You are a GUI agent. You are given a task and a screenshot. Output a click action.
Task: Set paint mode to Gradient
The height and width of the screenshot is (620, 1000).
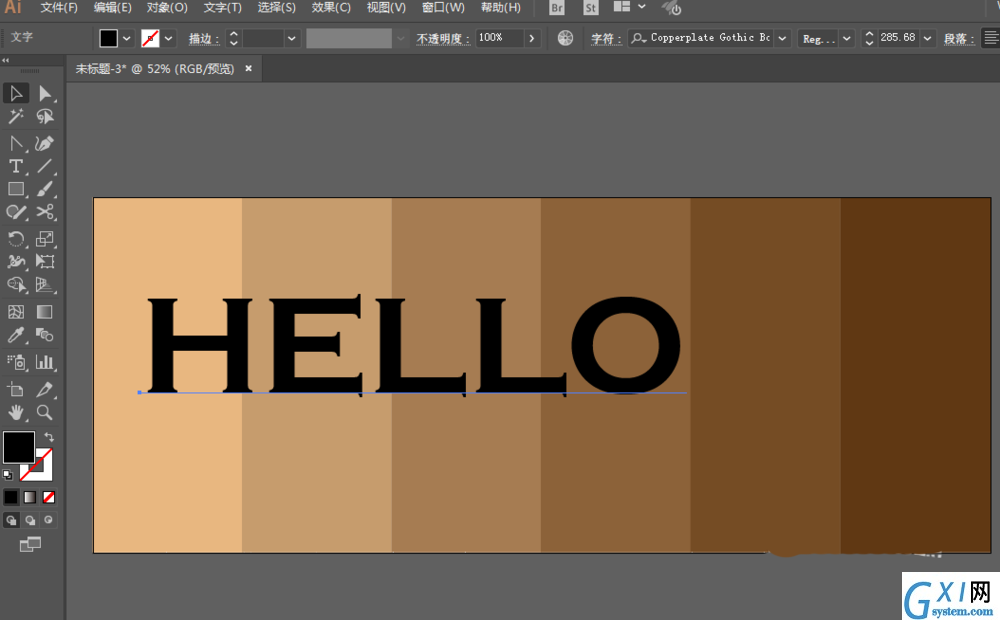30,497
